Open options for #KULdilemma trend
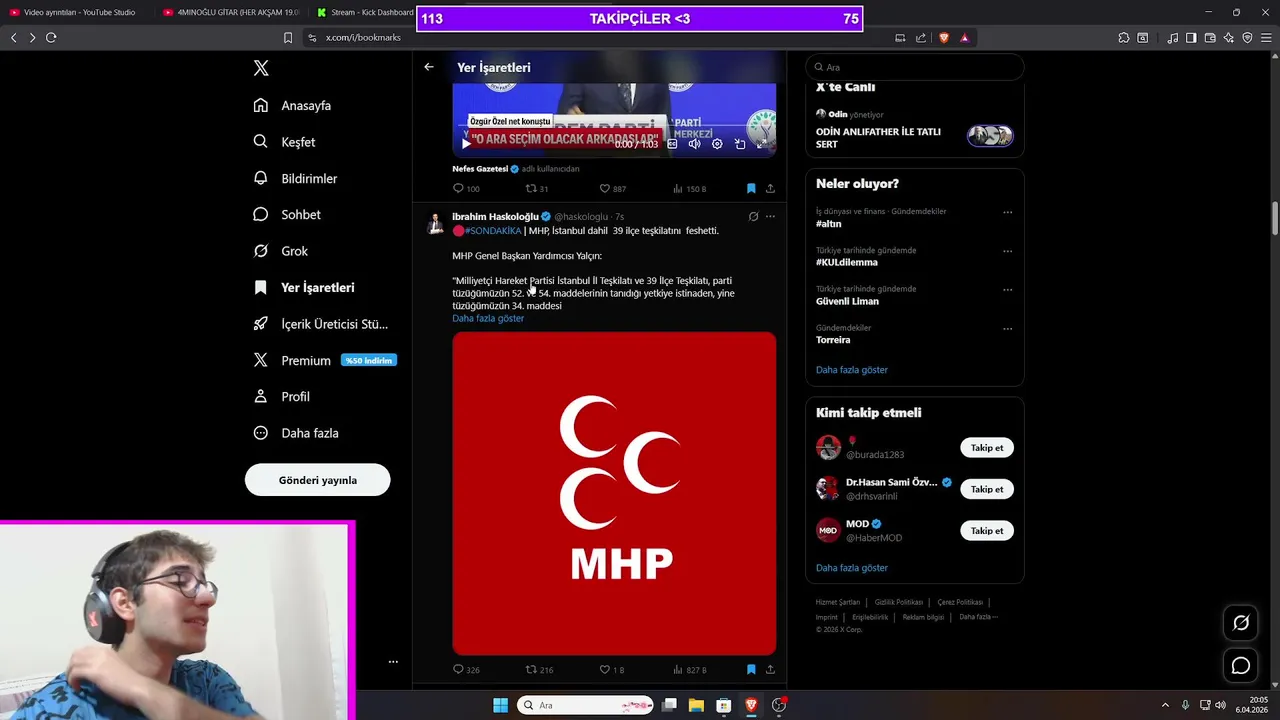Screen dimensions: 1280x720 click(1007, 251)
